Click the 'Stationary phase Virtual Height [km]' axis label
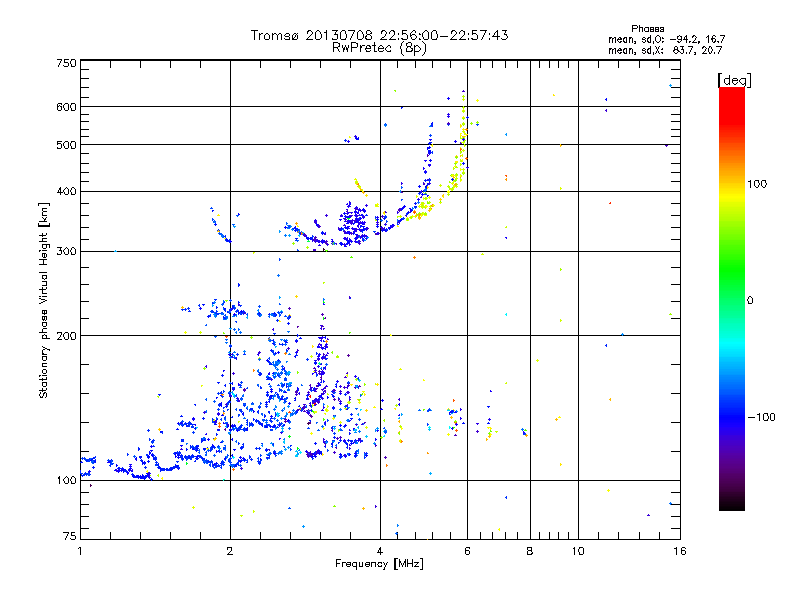Screen dimensions: 800x600 43,301
